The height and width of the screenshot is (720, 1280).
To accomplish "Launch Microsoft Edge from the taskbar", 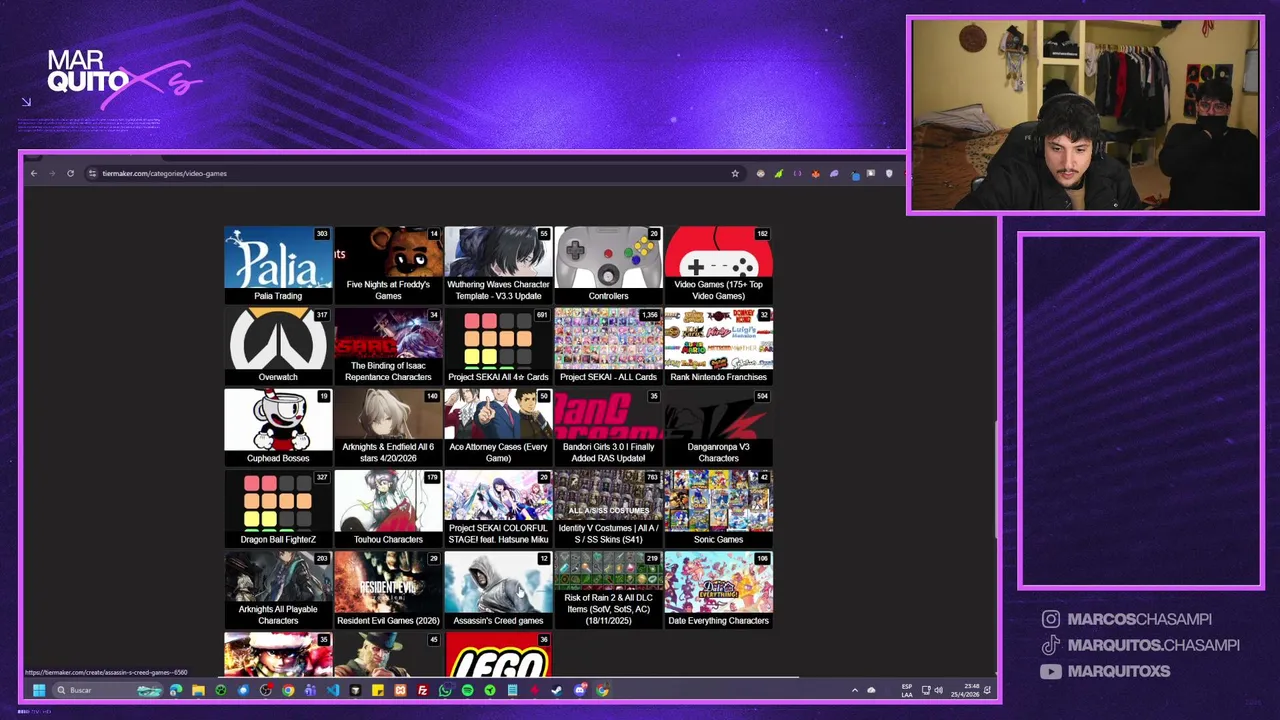I will (176, 690).
